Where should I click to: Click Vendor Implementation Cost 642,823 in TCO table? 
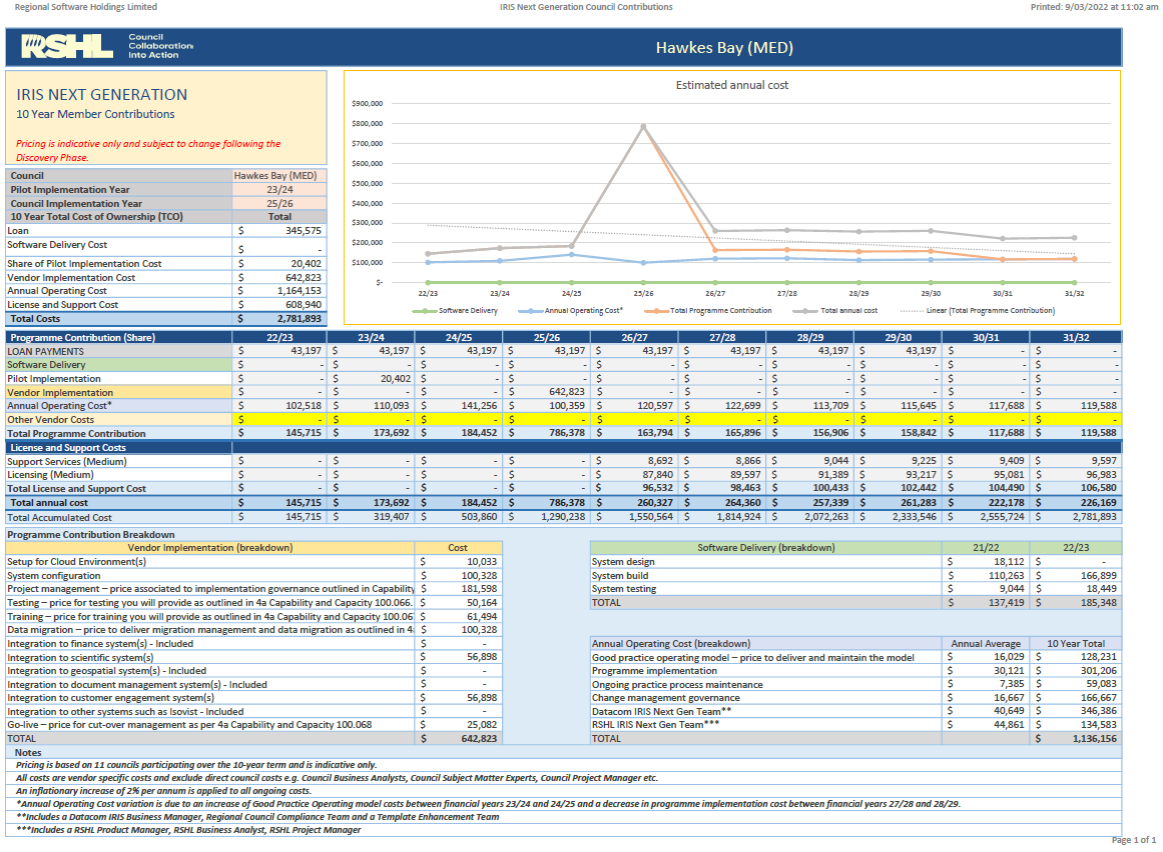[x=303, y=277]
